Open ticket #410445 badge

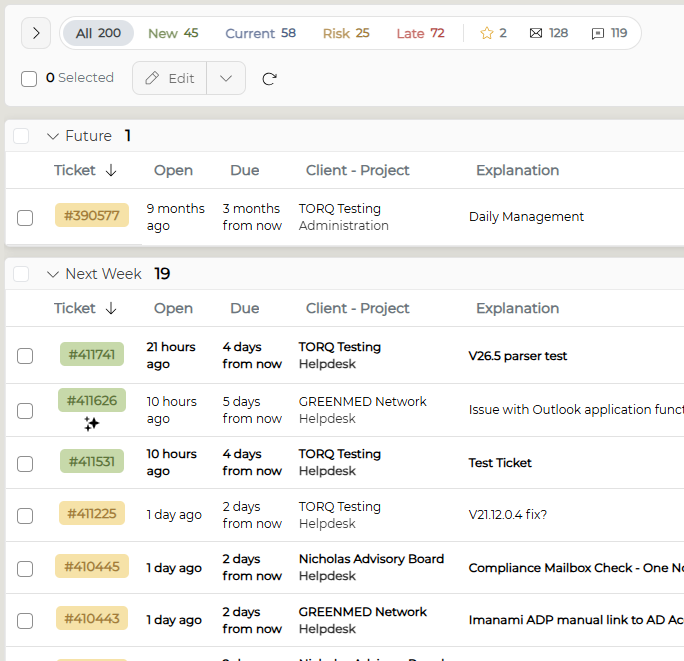click(92, 566)
